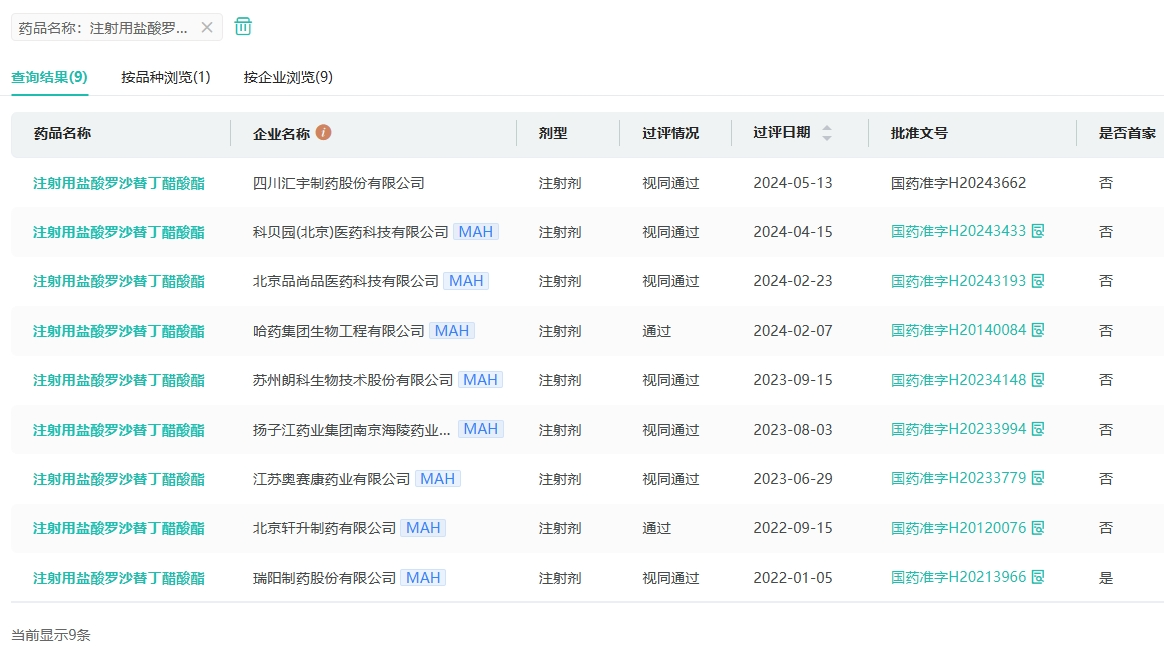Click MAH tag beside 扬子江药业集团
This screenshot has height=649, width=1164.
(480, 429)
